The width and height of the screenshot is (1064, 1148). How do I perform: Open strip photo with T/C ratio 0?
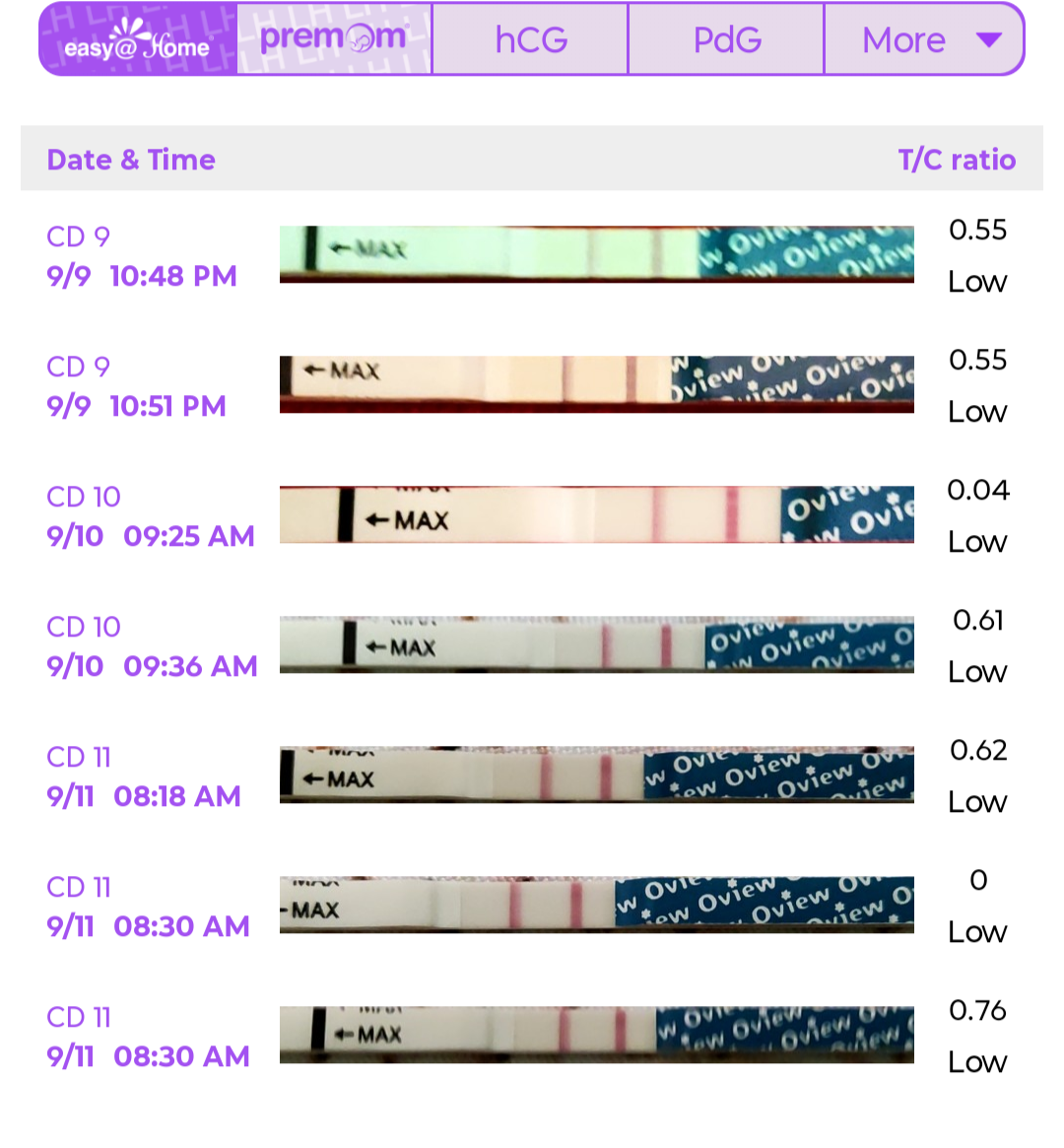point(596,905)
